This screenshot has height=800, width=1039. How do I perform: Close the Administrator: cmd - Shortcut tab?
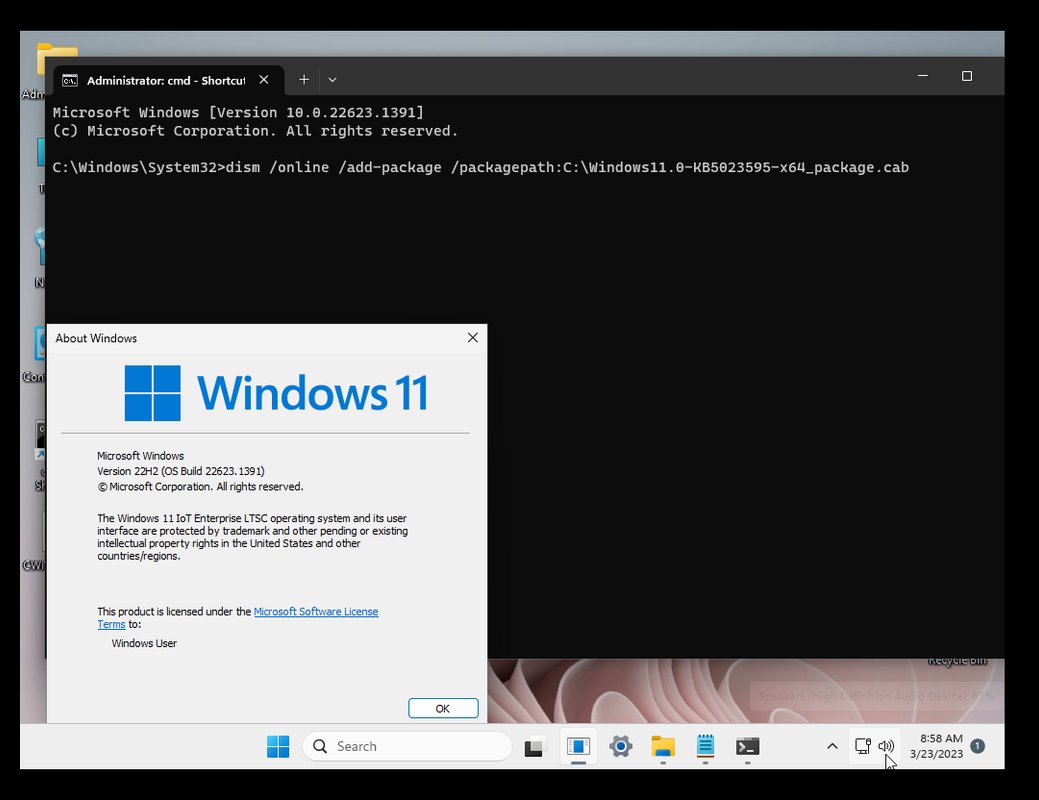coord(264,80)
